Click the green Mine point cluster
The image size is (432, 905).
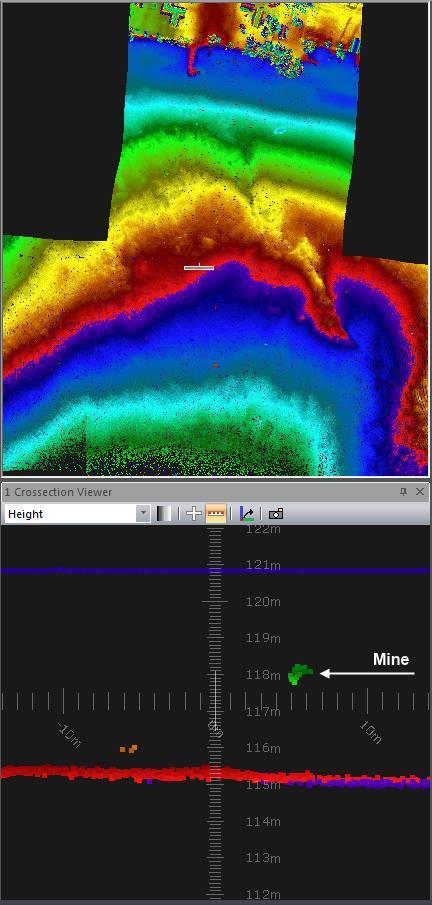point(300,674)
